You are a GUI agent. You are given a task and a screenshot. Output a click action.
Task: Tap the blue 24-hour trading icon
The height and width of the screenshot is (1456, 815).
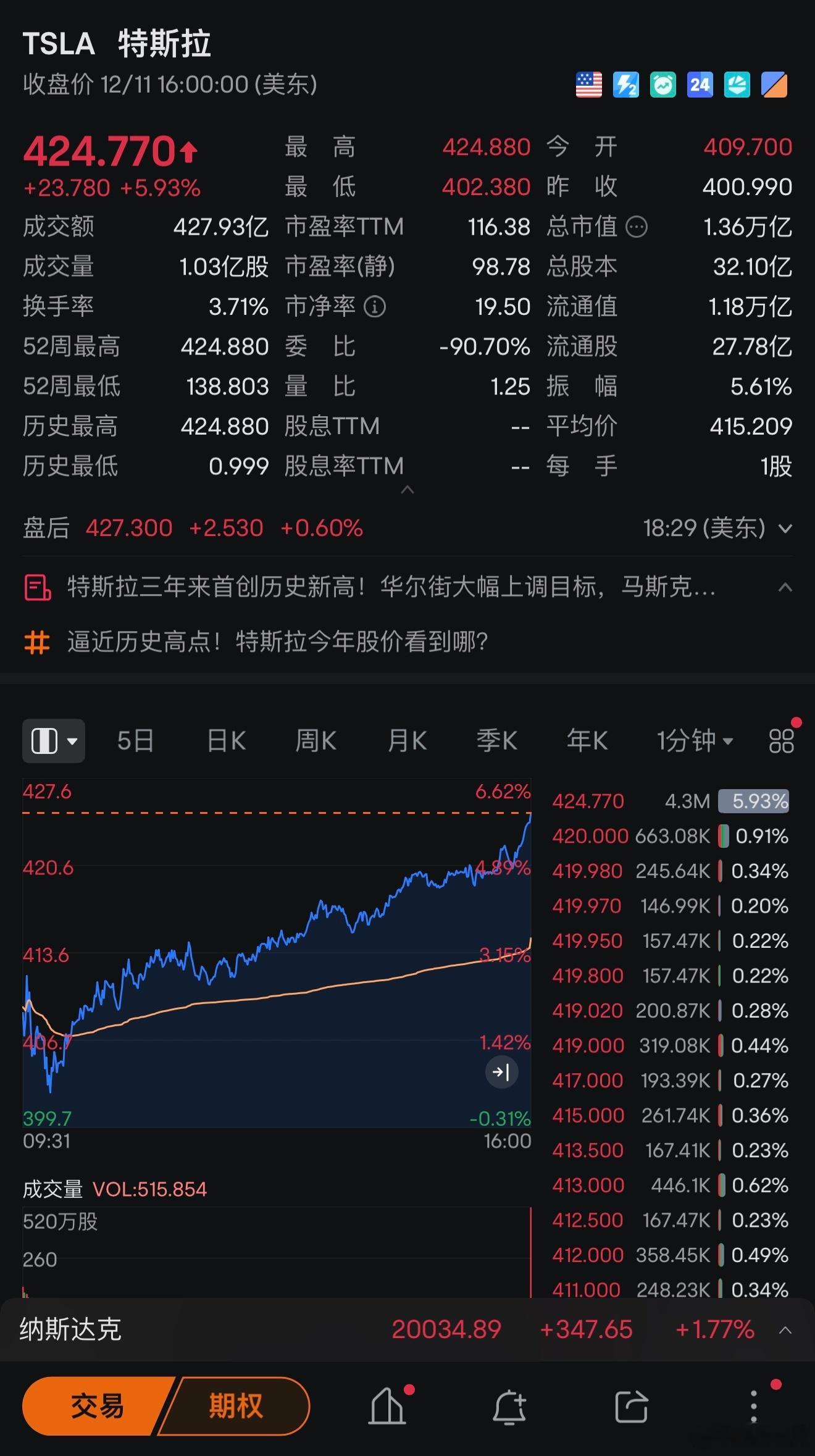700,85
